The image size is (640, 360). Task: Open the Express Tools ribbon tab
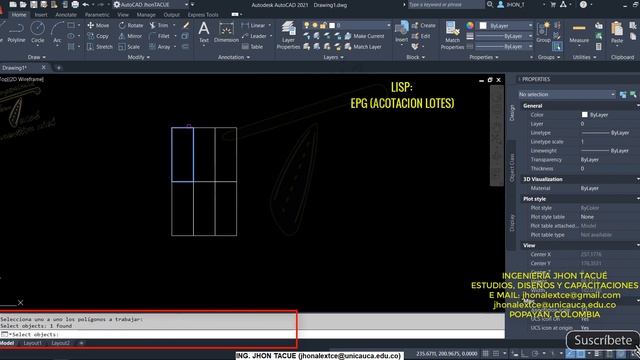pyautogui.click(x=203, y=15)
